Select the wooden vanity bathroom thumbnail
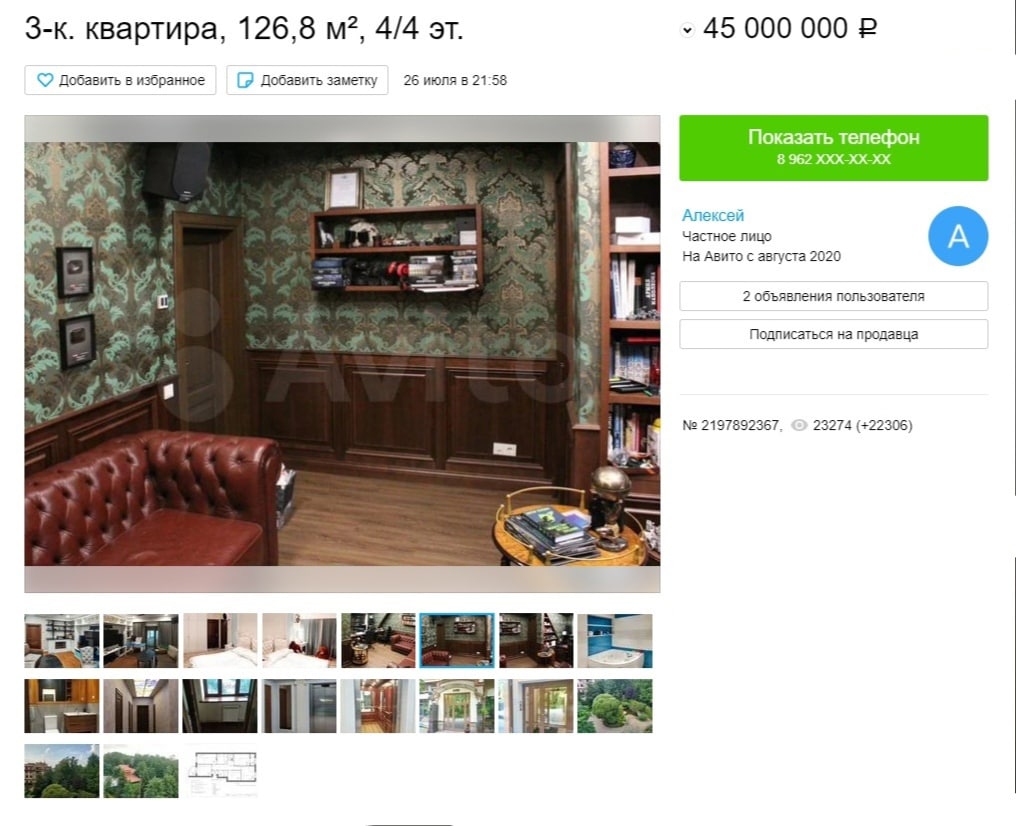Image resolution: width=1016 pixels, height=826 pixels. 62,706
